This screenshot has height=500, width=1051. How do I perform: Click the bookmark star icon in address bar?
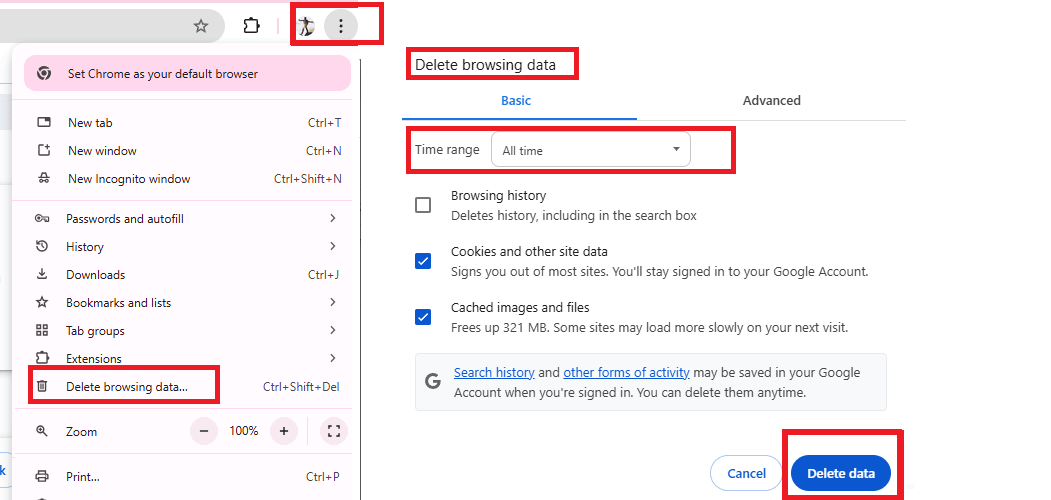200,26
